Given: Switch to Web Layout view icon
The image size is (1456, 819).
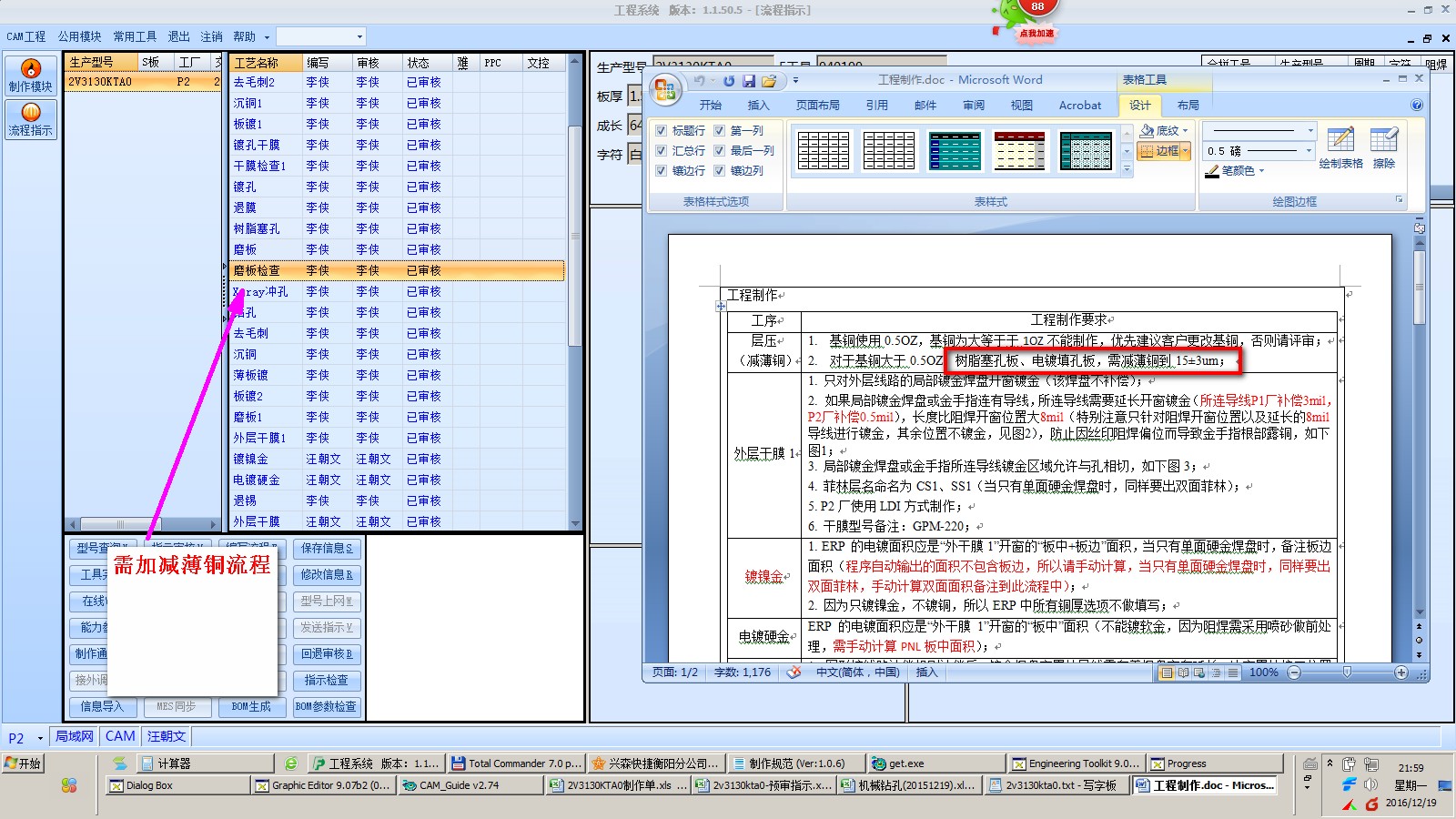Looking at the screenshot, I should click(1199, 672).
